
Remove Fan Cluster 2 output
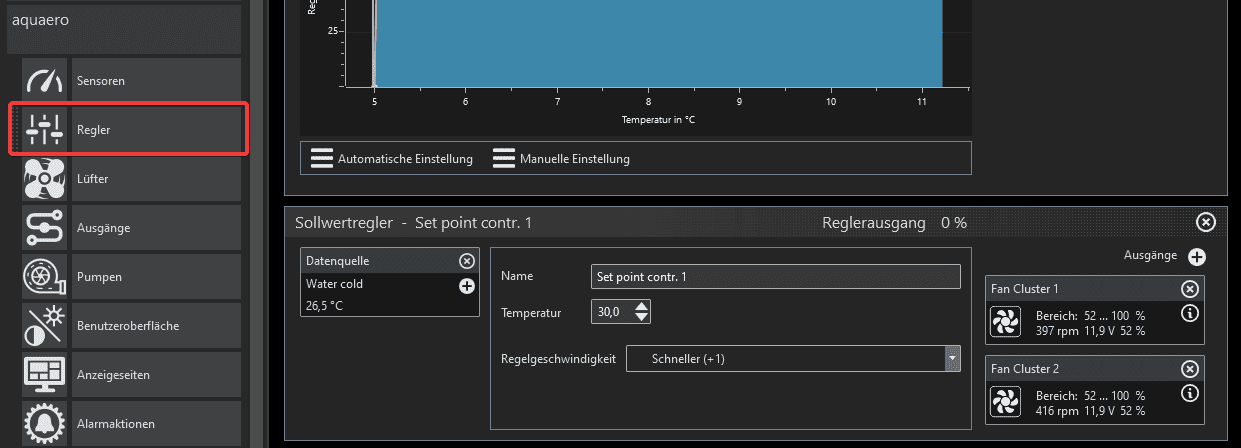click(1189, 369)
